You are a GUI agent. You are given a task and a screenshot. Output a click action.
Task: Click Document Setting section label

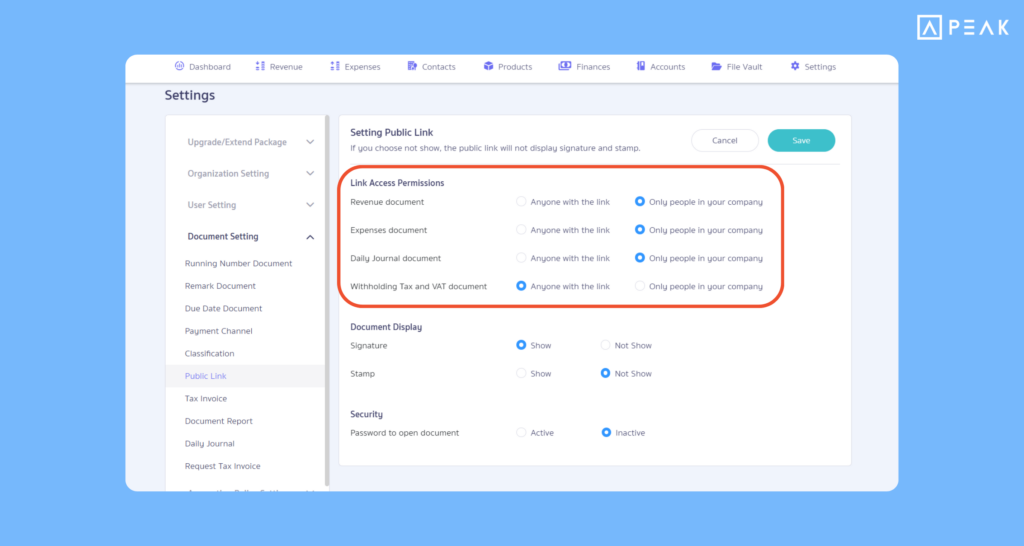[223, 236]
